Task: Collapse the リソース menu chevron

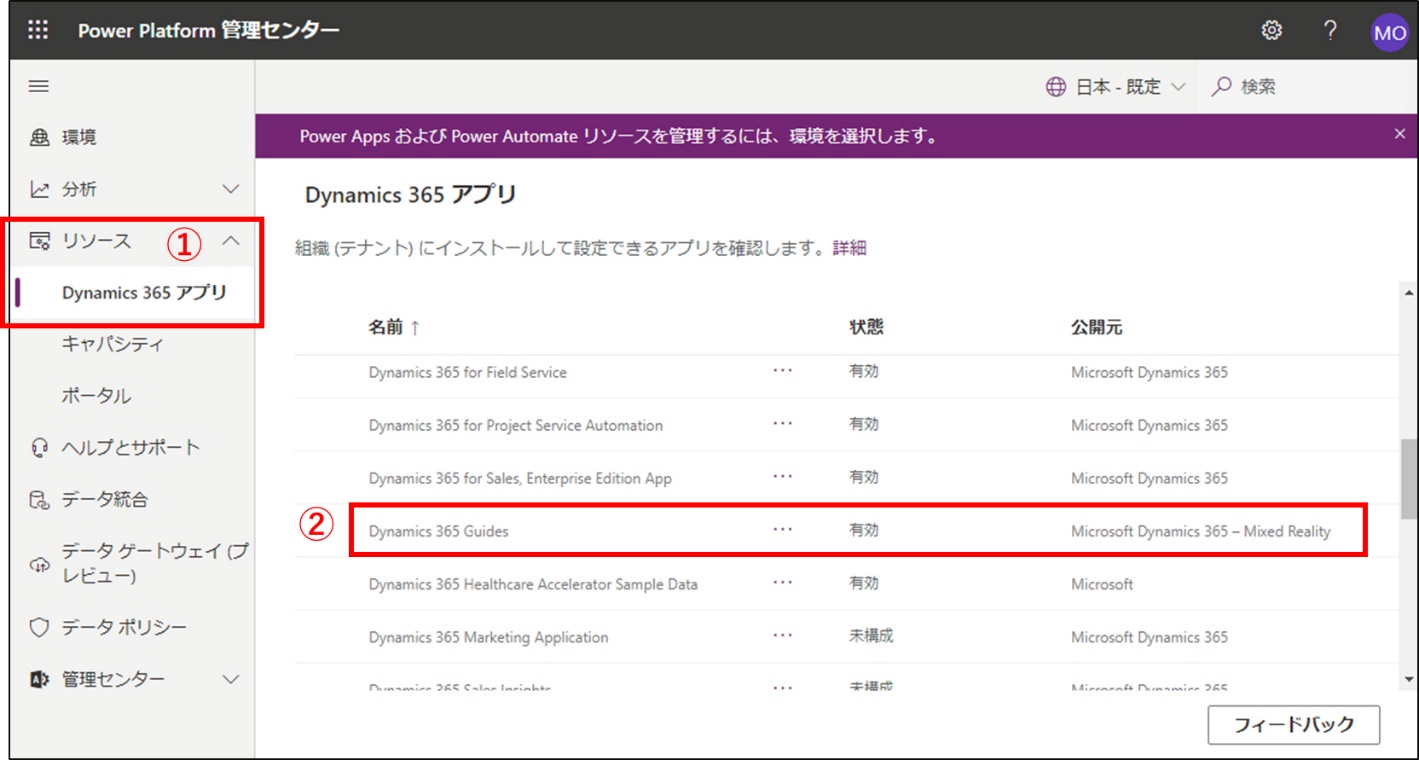Action: (x=230, y=241)
